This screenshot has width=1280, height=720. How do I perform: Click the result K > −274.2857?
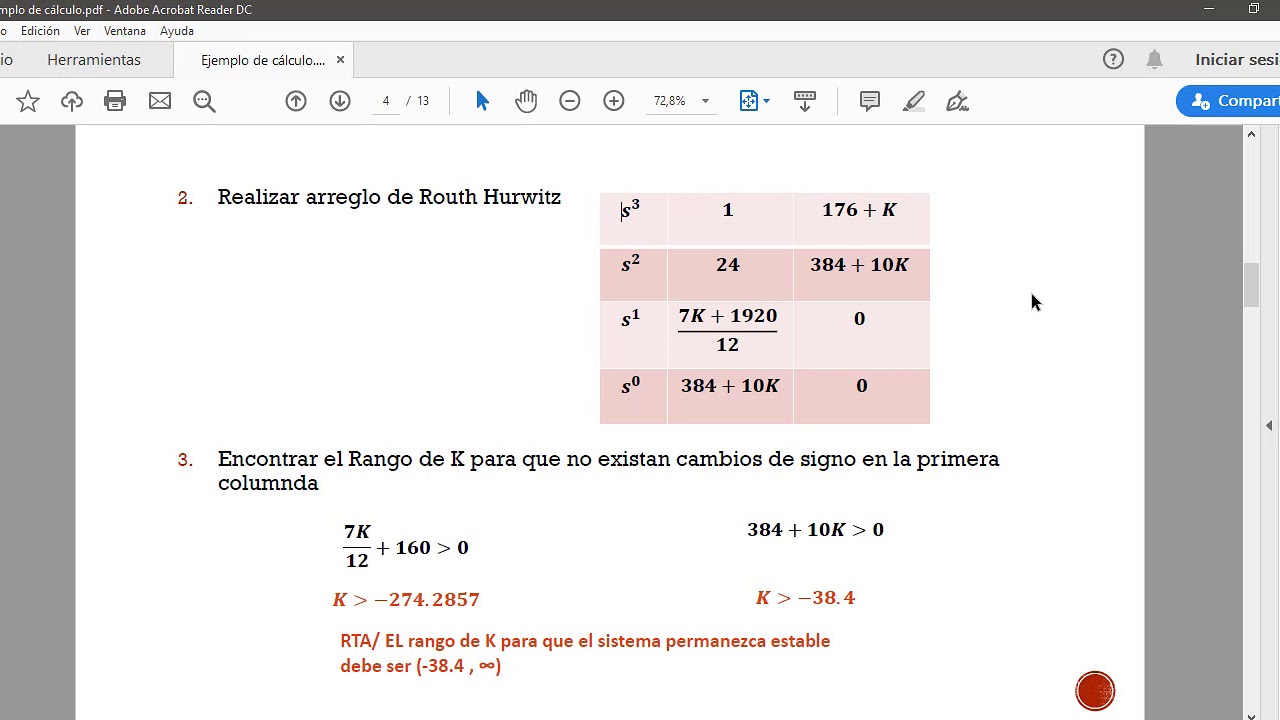click(406, 599)
